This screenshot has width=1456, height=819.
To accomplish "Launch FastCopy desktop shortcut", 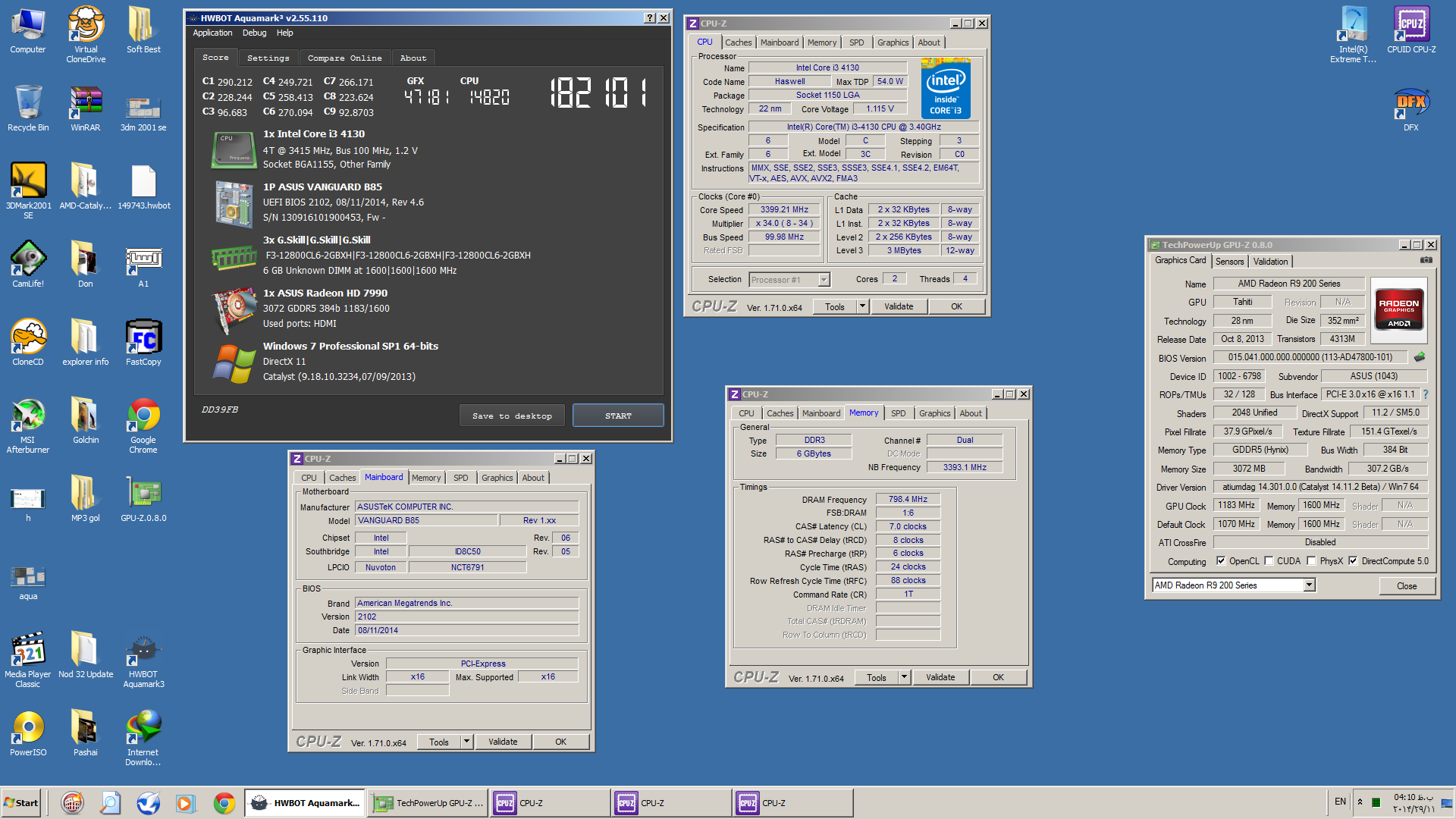I will click(x=143, y=343).
